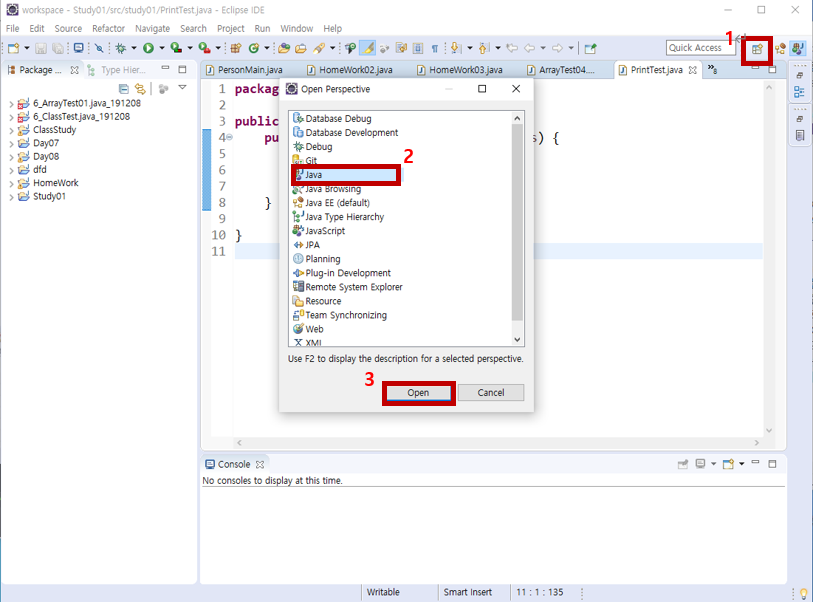Toggle Block Selection Mode icon

[x=418, y=48]
